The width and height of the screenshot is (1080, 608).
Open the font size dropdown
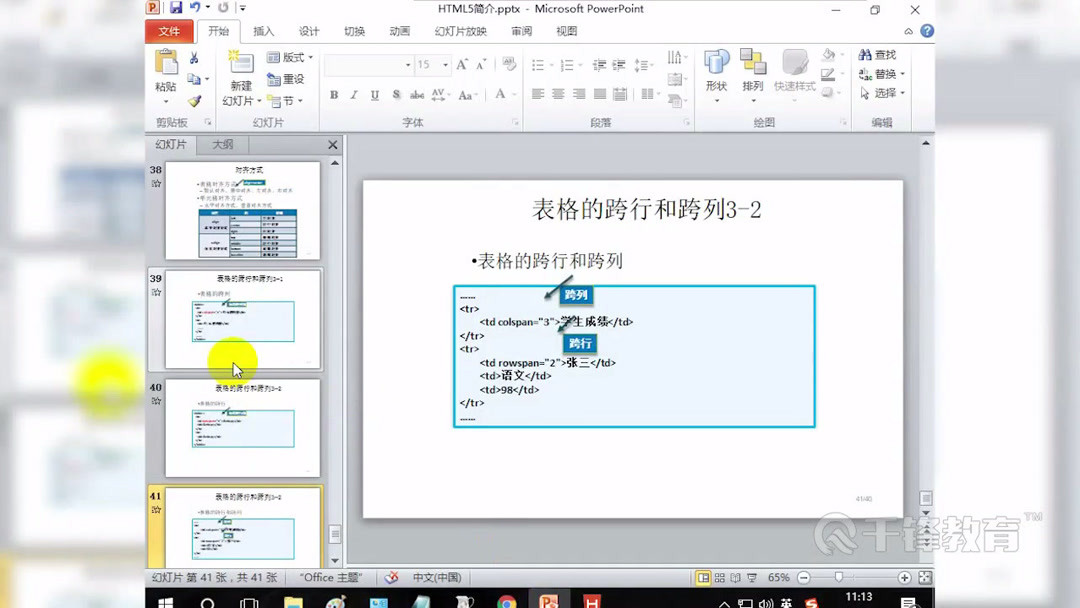point(445,64)
